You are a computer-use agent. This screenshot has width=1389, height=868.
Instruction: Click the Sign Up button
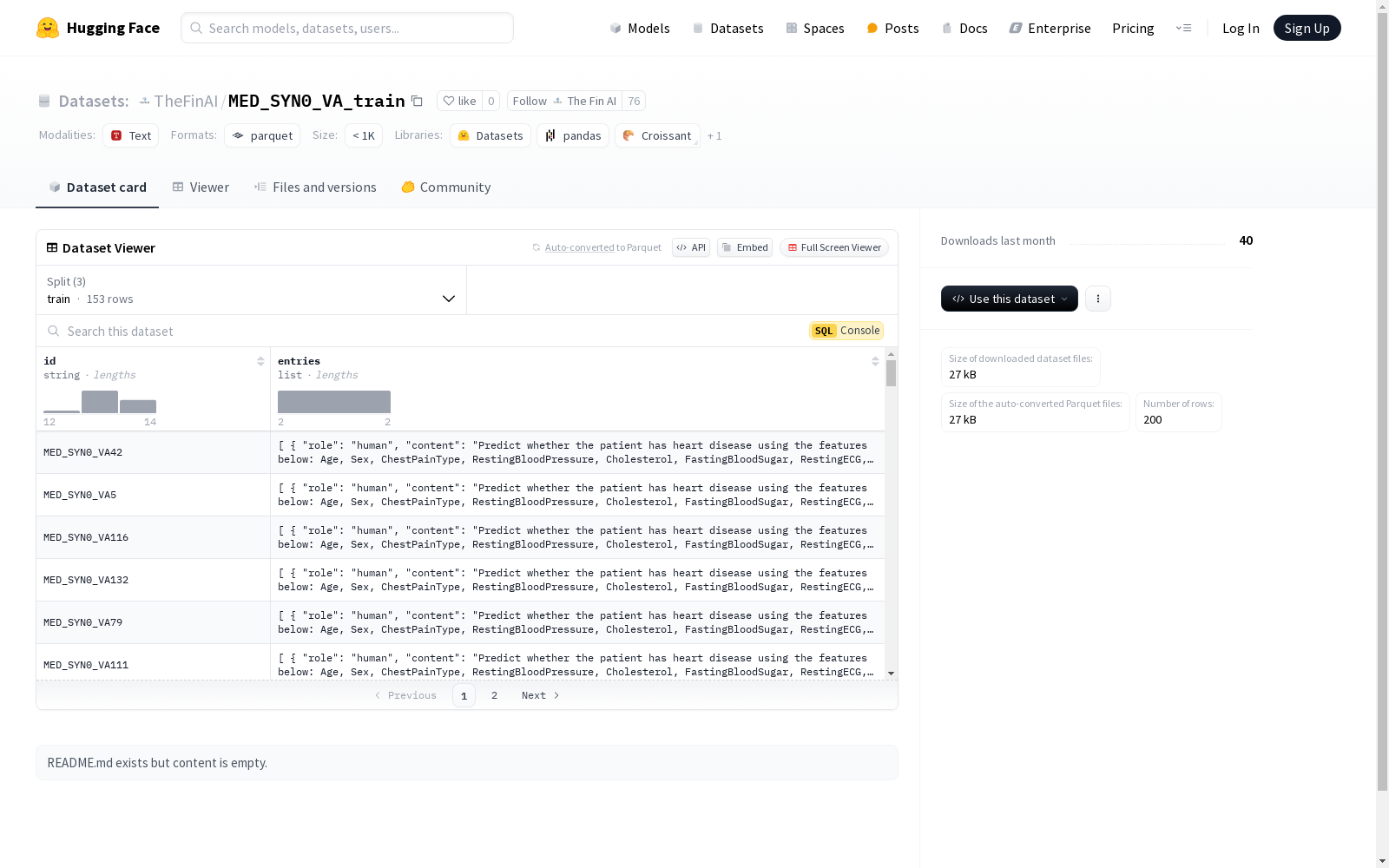[1307, 28]
